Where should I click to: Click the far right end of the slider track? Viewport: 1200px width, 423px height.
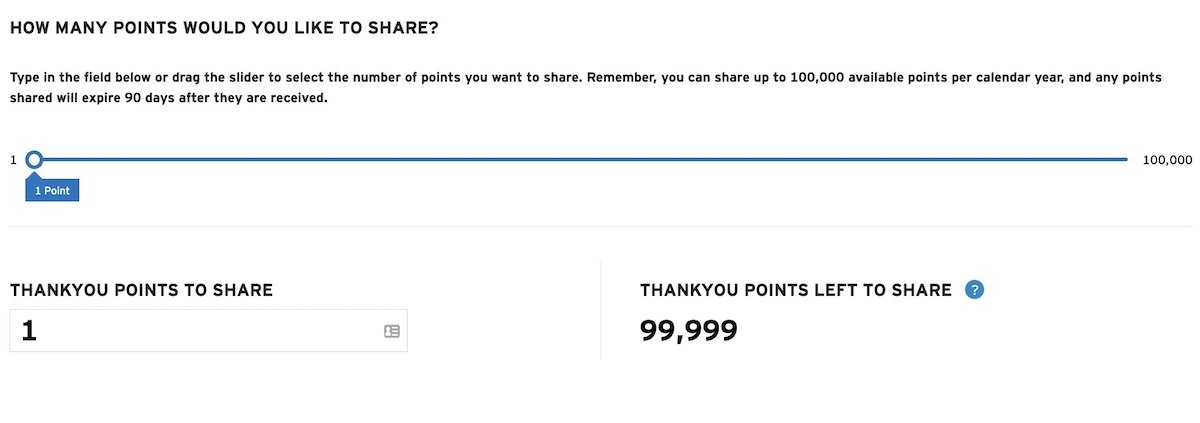tap(1125, 160)
